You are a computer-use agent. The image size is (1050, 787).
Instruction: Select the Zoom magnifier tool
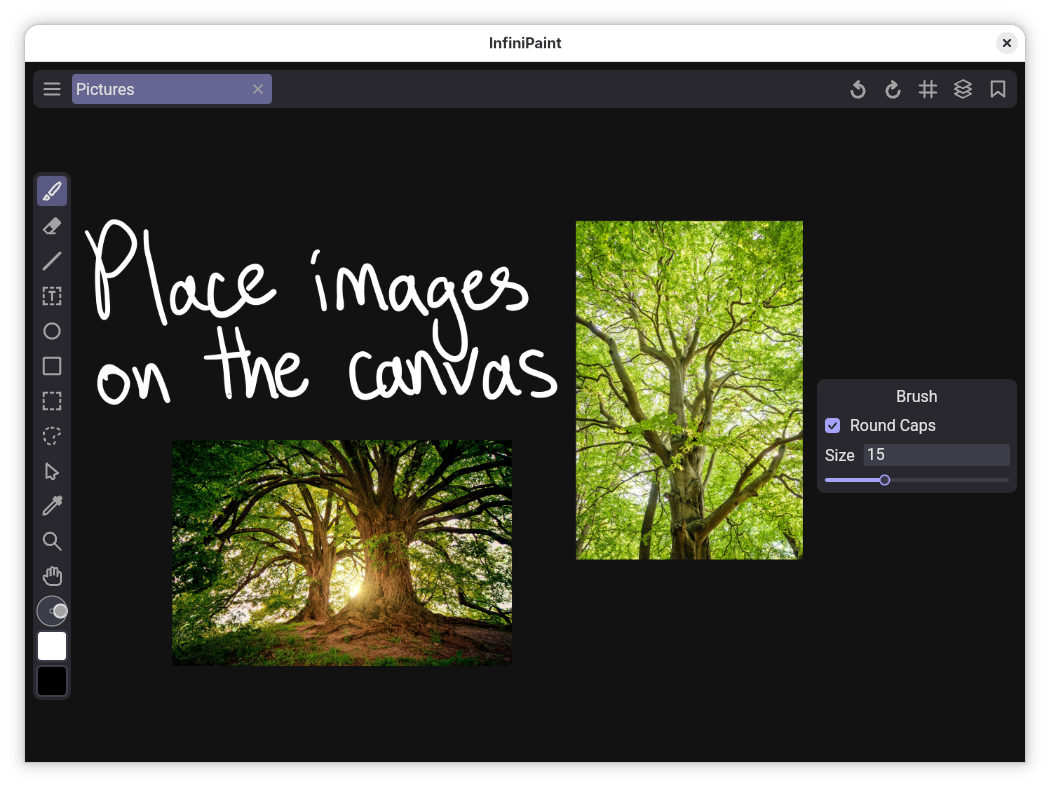52,541
